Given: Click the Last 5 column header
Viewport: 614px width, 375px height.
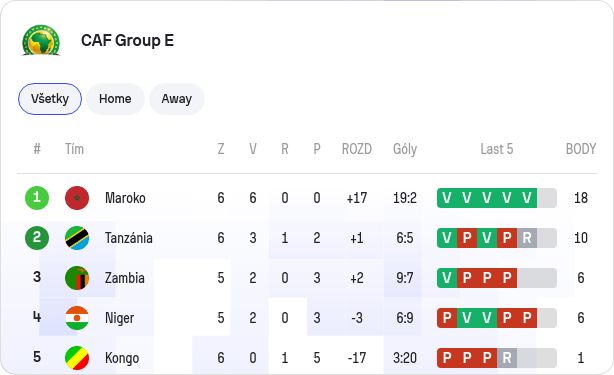Looking at the screenshot, I should [x=497, y=149].
